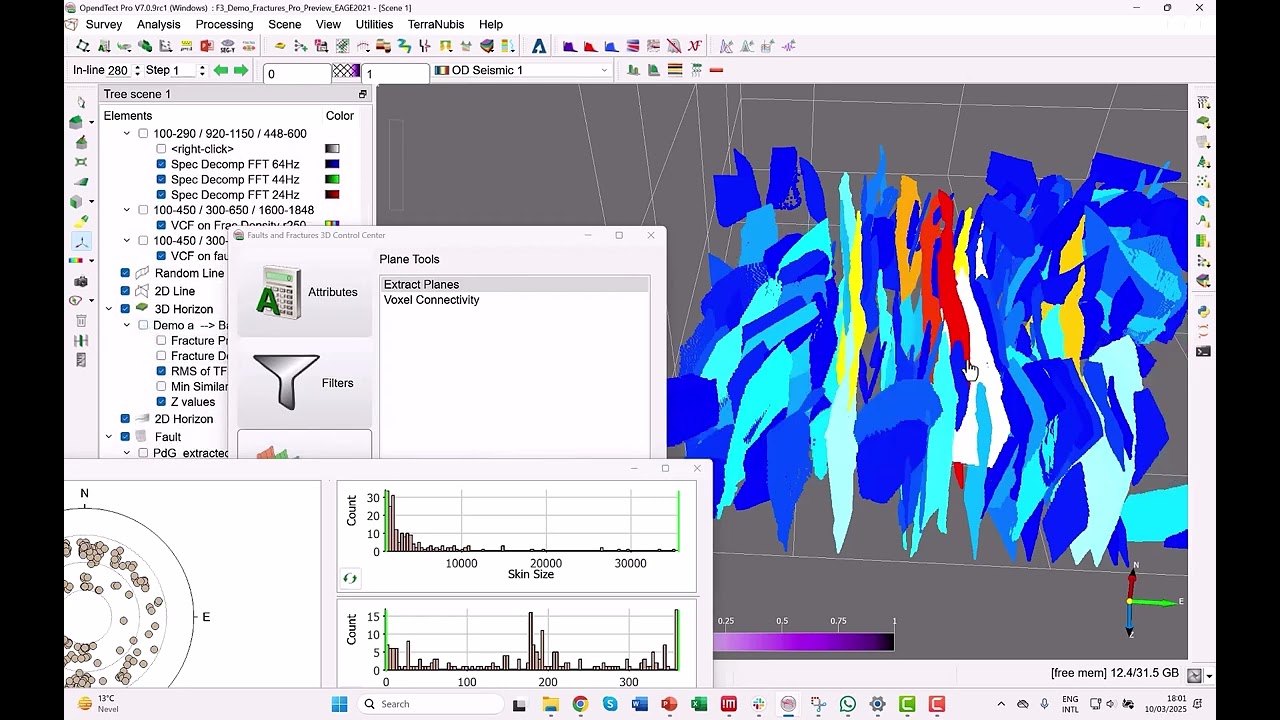Click the green refresh icon beside Skin Size histogram
The image size is (1280, 720).
(x=349, y=578)
